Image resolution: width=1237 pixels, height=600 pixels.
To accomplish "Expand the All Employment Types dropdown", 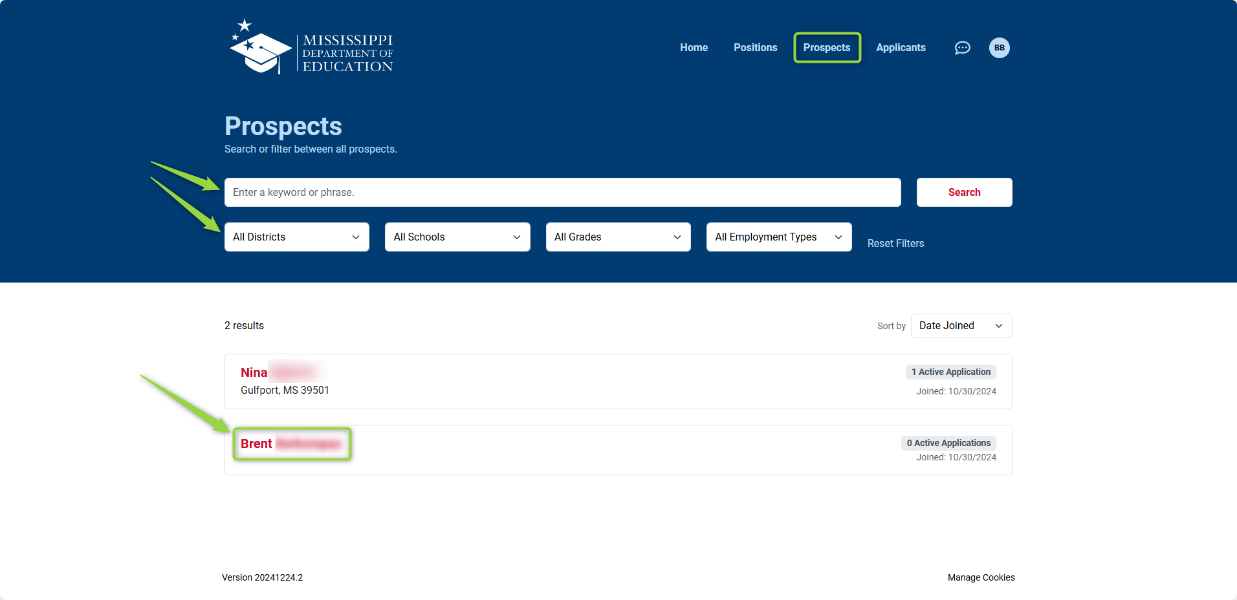I will [x=778, y=237].
